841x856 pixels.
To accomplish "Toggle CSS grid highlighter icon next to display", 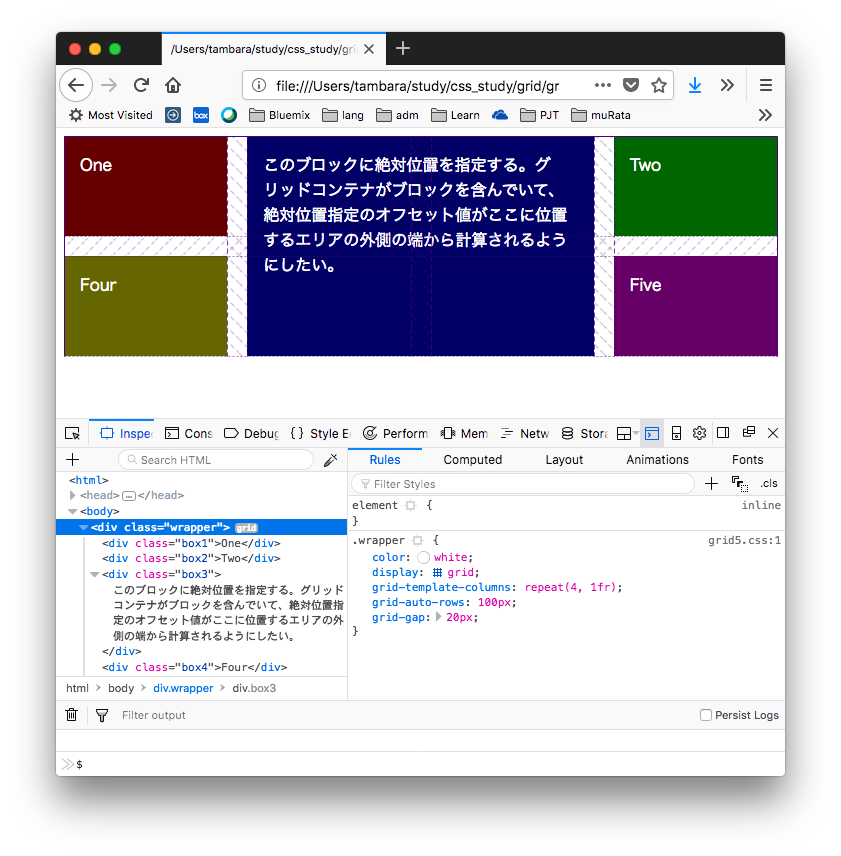I will click(x=437, y=573).
